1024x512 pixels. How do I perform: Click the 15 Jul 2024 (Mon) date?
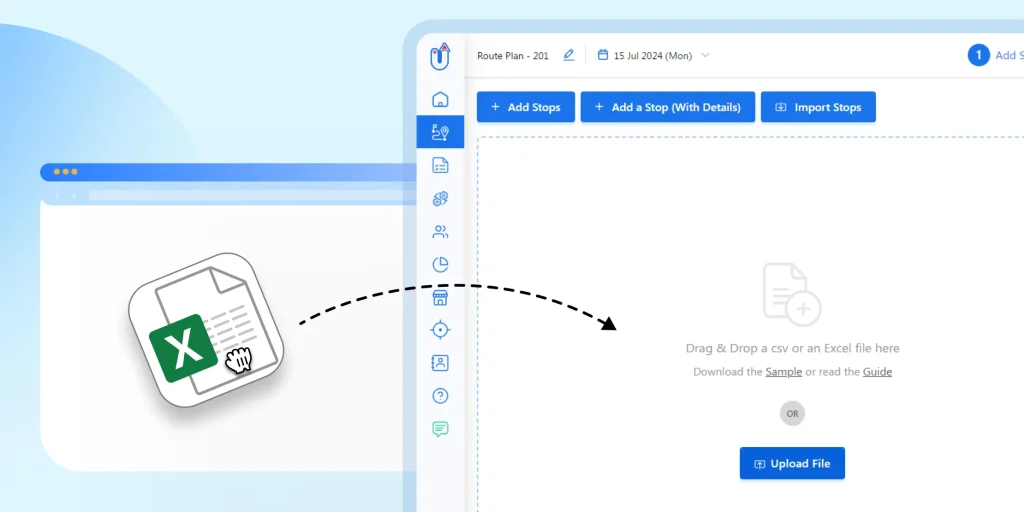point(652,56)
